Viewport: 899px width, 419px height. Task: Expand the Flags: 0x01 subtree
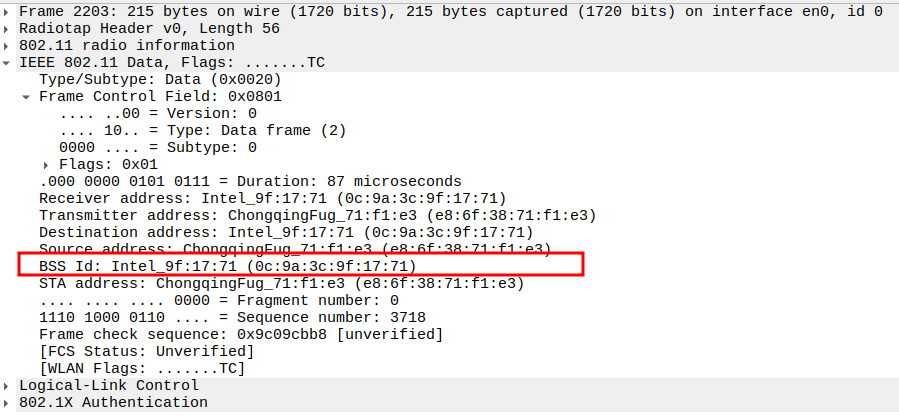tap(47, 164)
